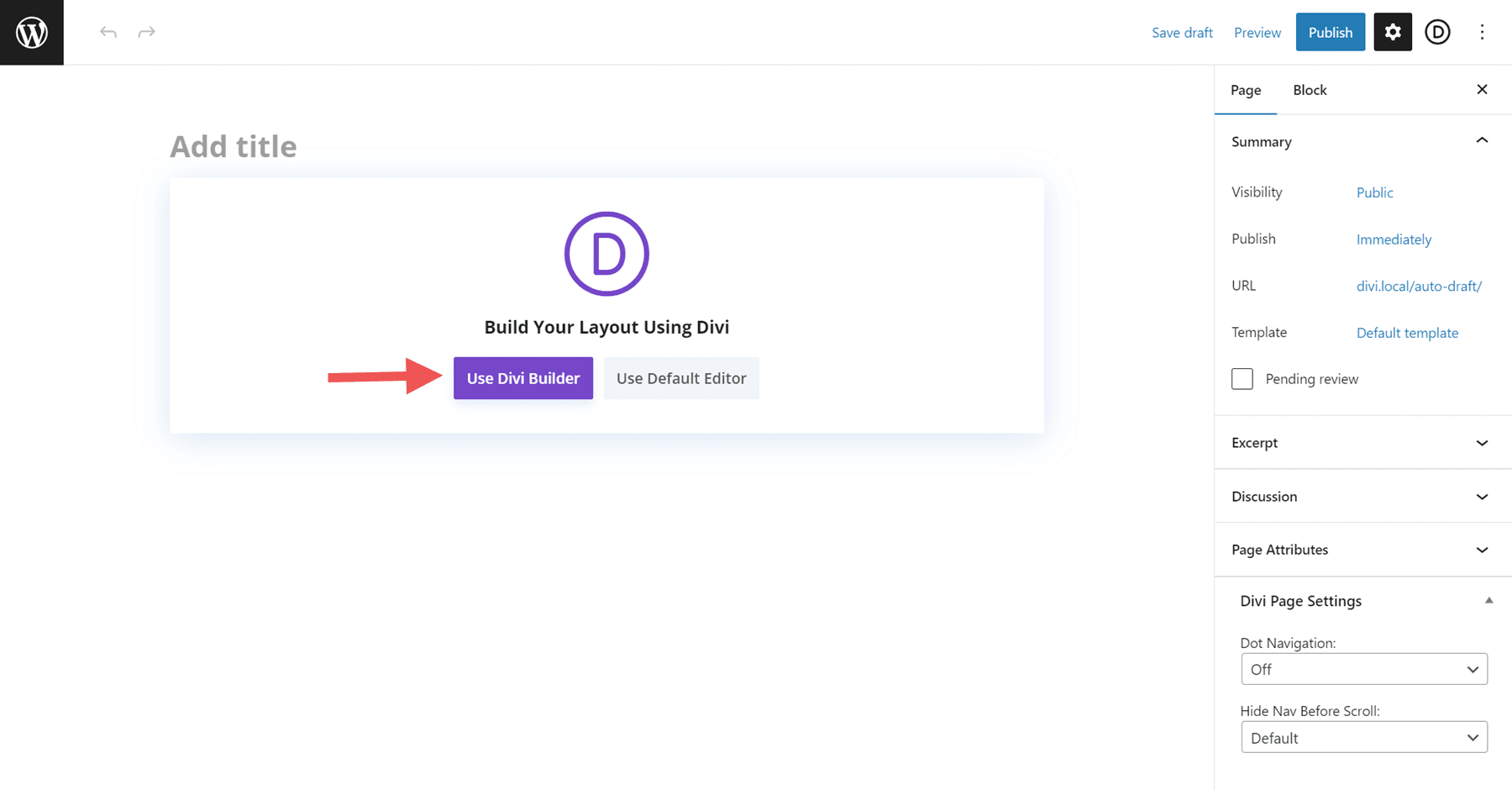Expand the Discussion section

1482,497
